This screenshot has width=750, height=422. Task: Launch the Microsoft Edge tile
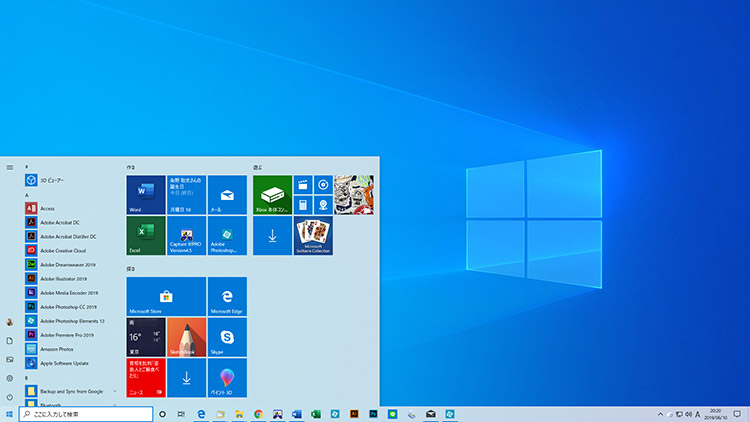click(227, 297)
